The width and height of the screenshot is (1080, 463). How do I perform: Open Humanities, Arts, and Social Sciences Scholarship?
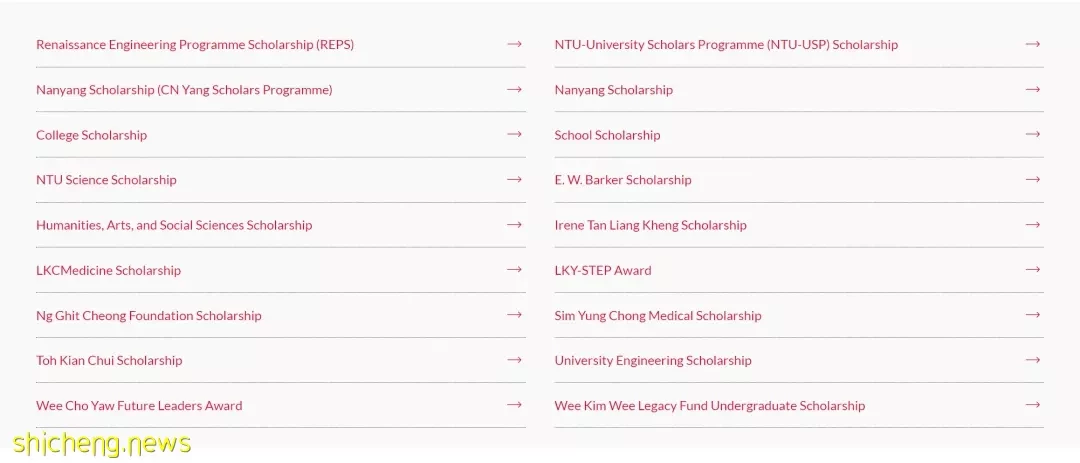coord(174,225)
